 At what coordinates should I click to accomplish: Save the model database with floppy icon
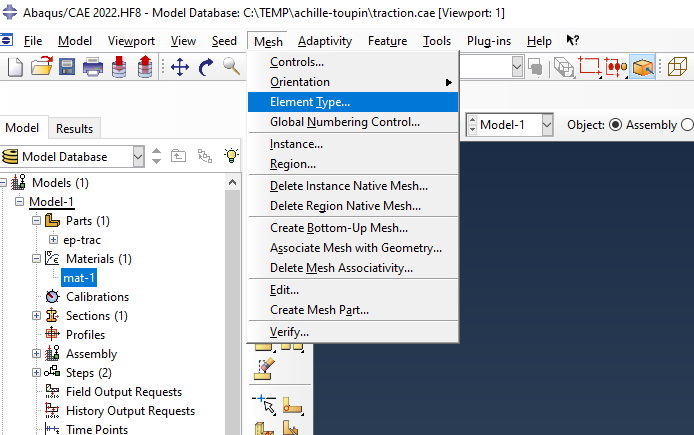click(67, 67)
